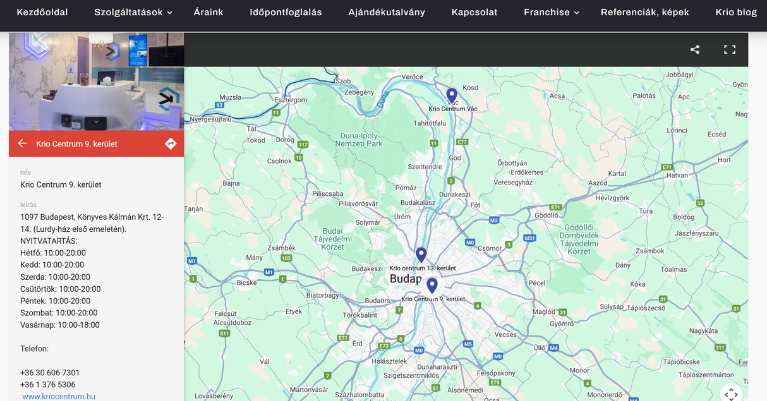Click the share map icon
Viewport: 767px width, 401px height.
click(x=695, y=49)
